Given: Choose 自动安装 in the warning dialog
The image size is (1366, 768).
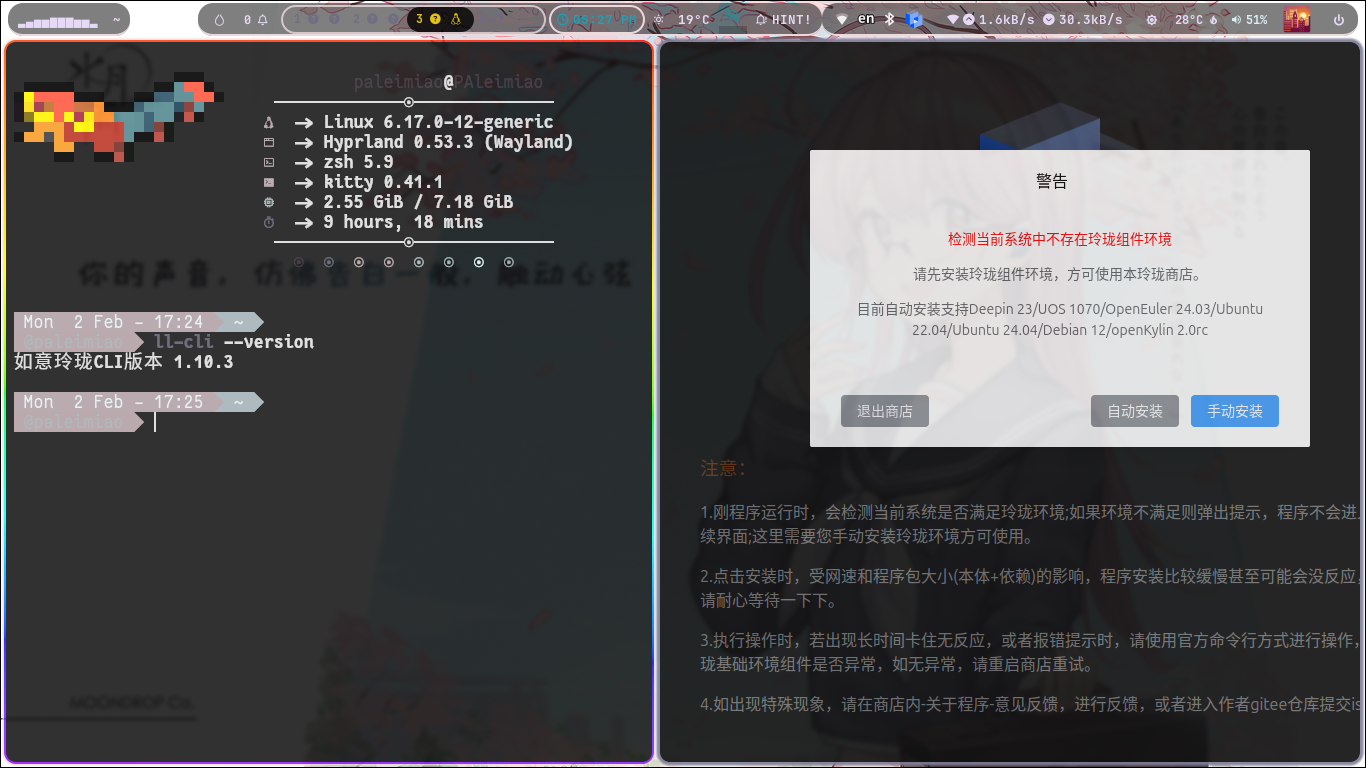Looking at the screenshot, I should coord(1135,411).
